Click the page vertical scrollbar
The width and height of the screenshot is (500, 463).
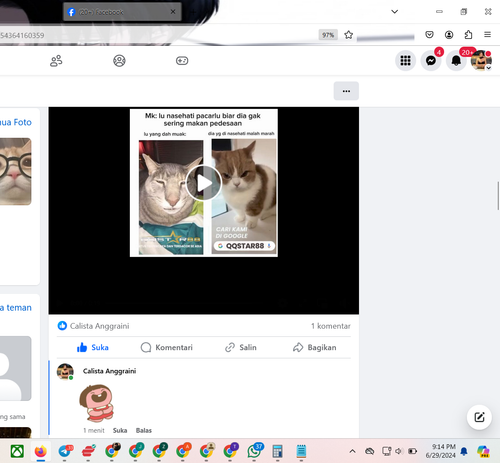click(x=498, y=196)
